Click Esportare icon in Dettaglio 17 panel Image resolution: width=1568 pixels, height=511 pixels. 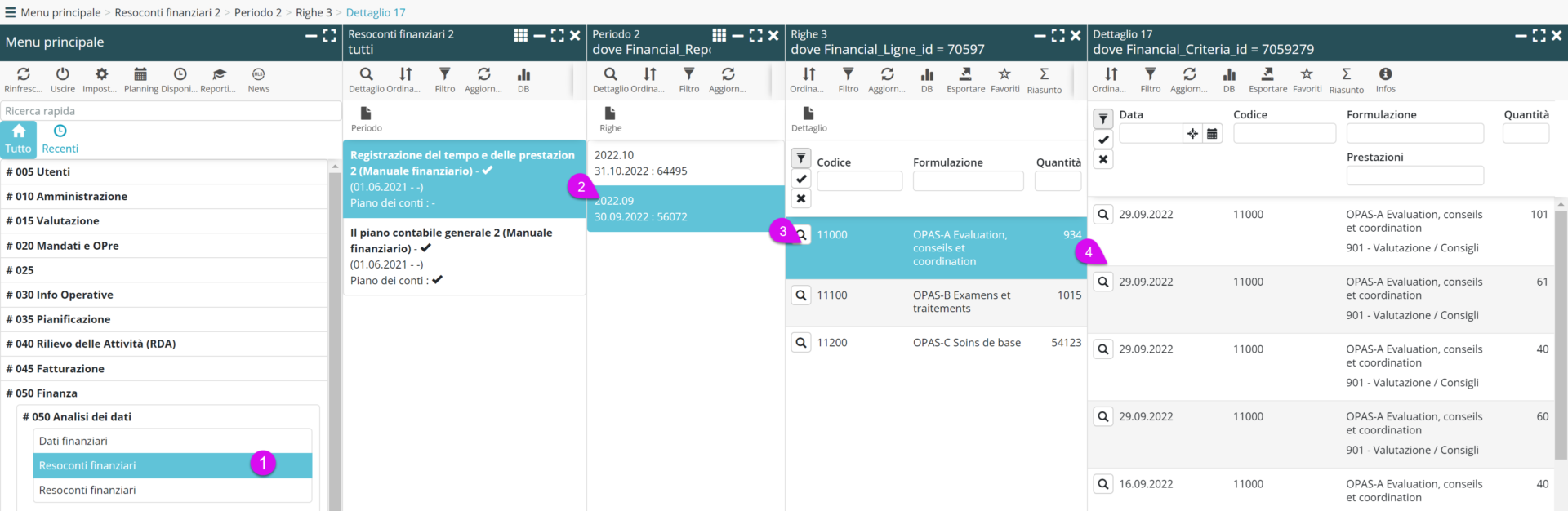tap(1267, 75)
